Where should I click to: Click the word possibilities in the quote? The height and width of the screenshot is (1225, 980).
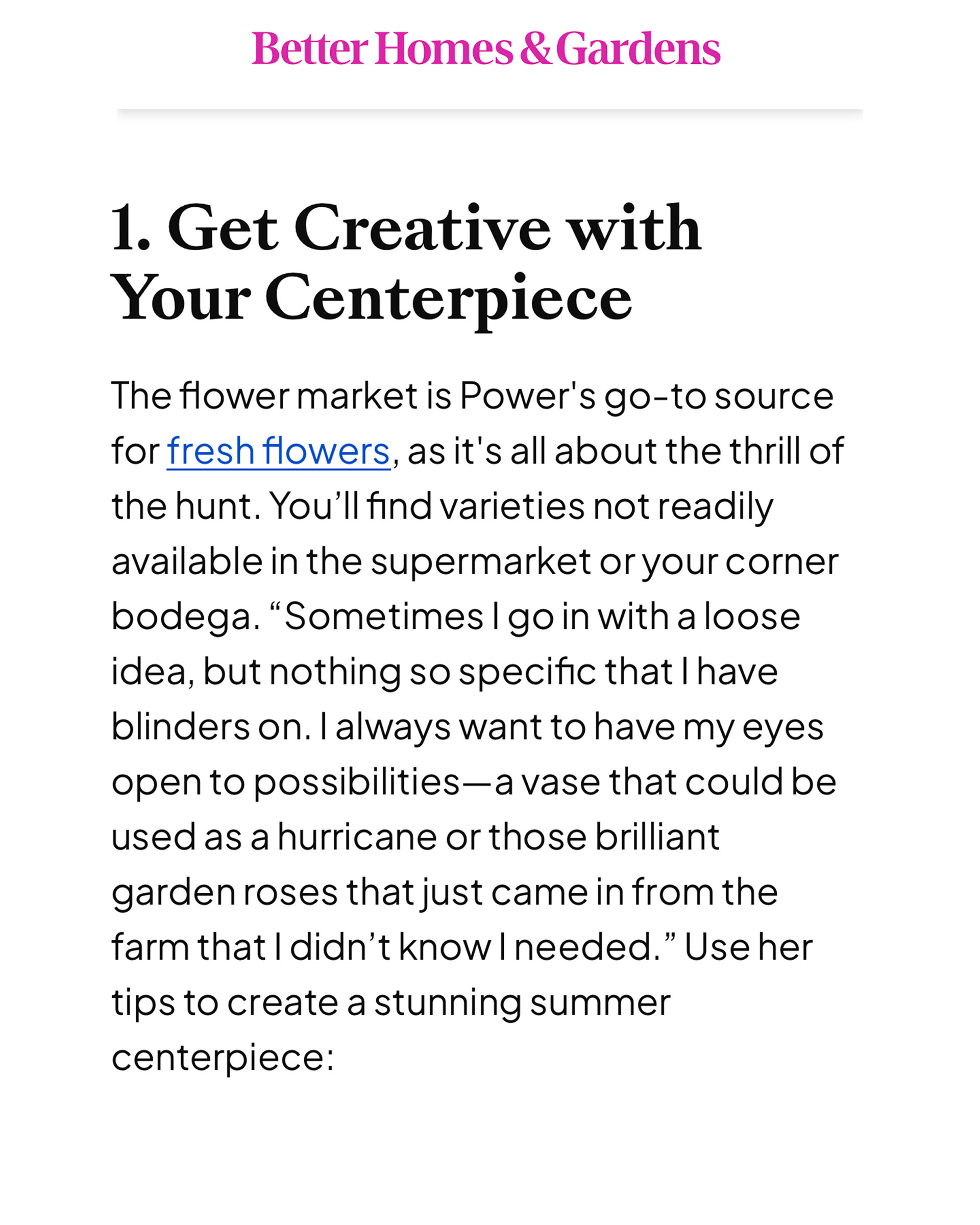tap(356, 782)
